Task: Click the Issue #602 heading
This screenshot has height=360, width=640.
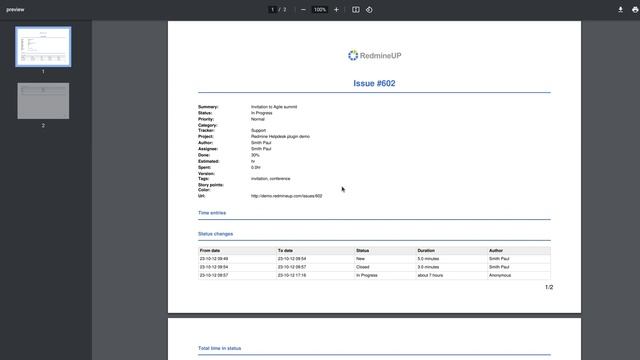Action: tap(374, 83)
